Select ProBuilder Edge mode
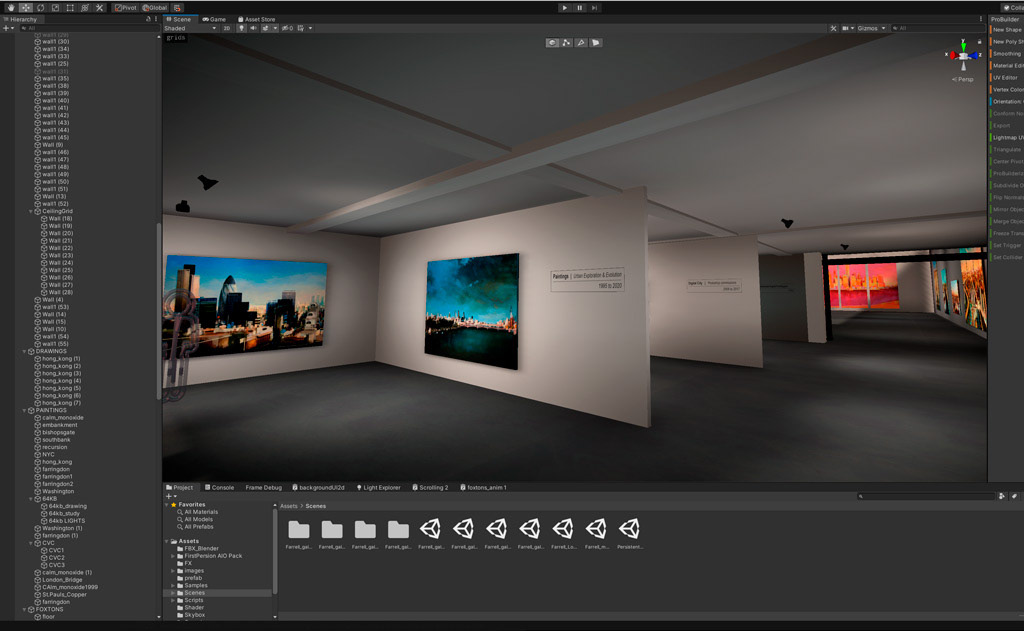The height and width of the screenshot is (631, 1024). 581,42
